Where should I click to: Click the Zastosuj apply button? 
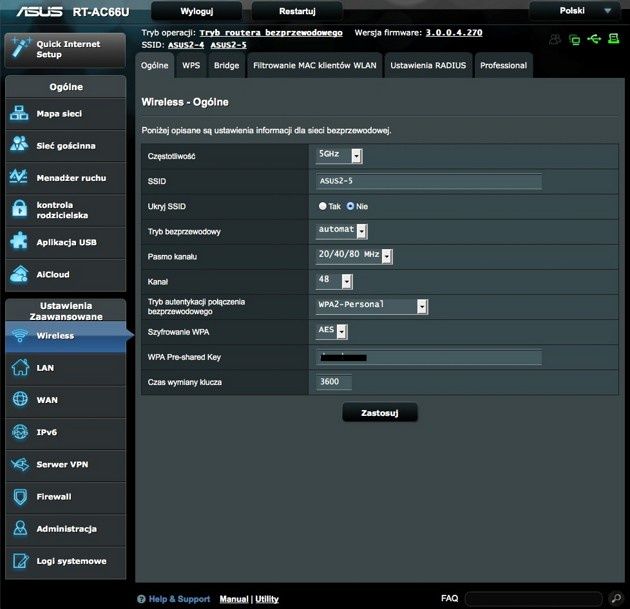(x=380, y=413)
